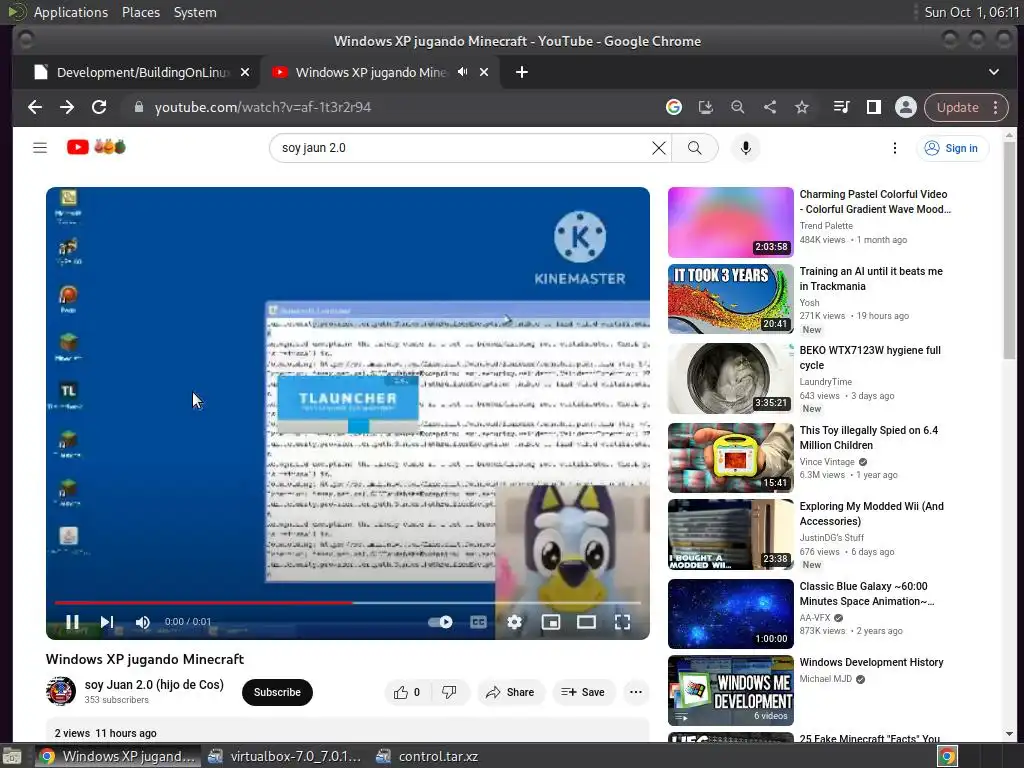Open This Toy illegally Spied video title
Viewport: 1024px width, 768px height.
click(869, 438)
